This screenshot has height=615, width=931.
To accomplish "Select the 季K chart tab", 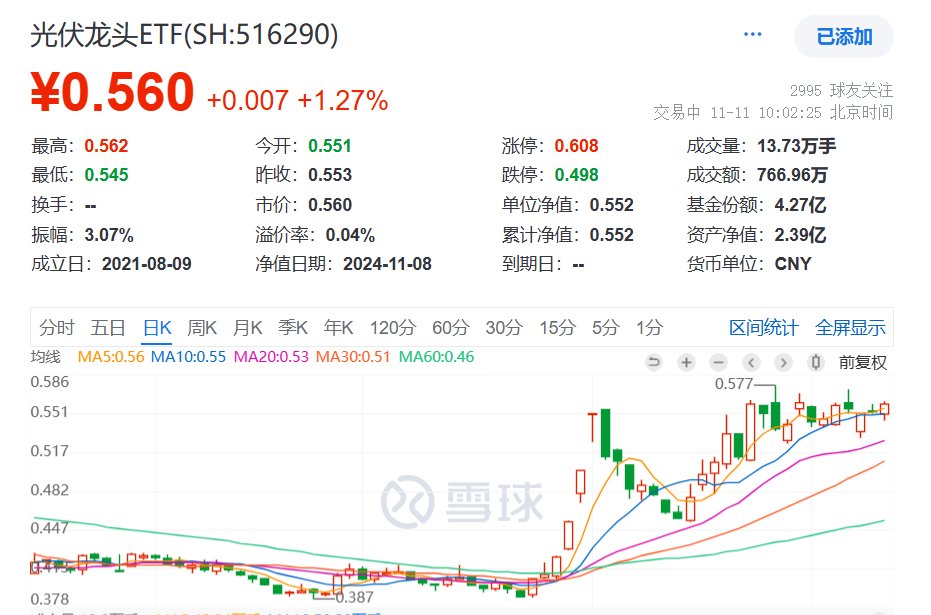I will coord(293,328).
